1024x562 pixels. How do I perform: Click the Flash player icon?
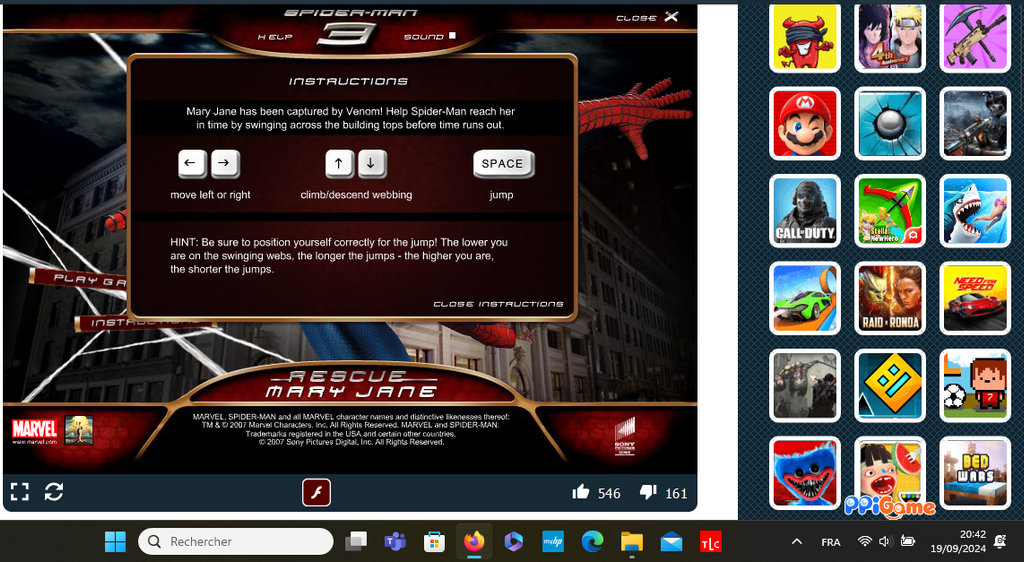[316, 493]
